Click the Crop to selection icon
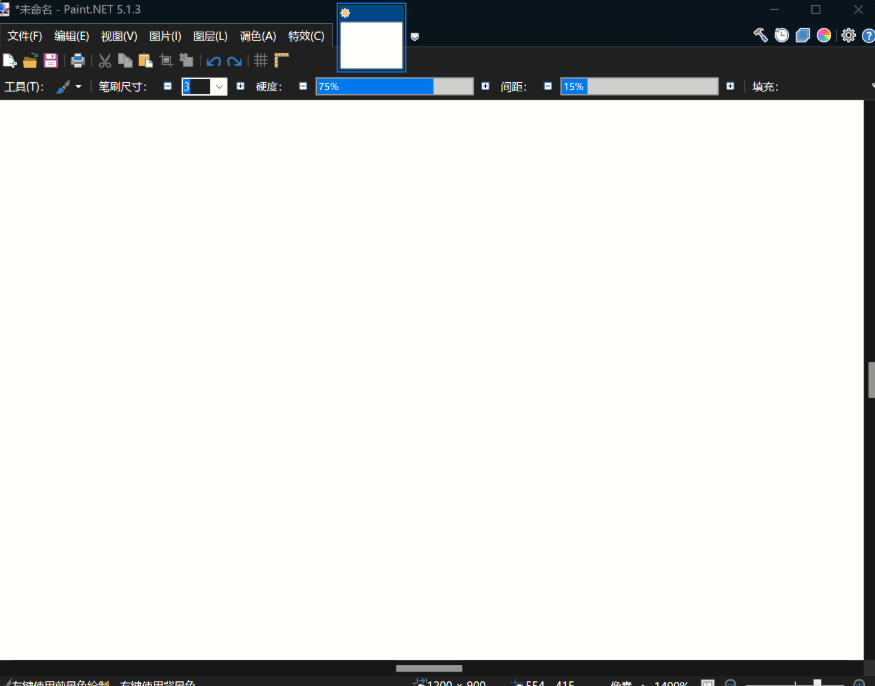The width and height of the screenshot is (875, 686). [166, 61]
